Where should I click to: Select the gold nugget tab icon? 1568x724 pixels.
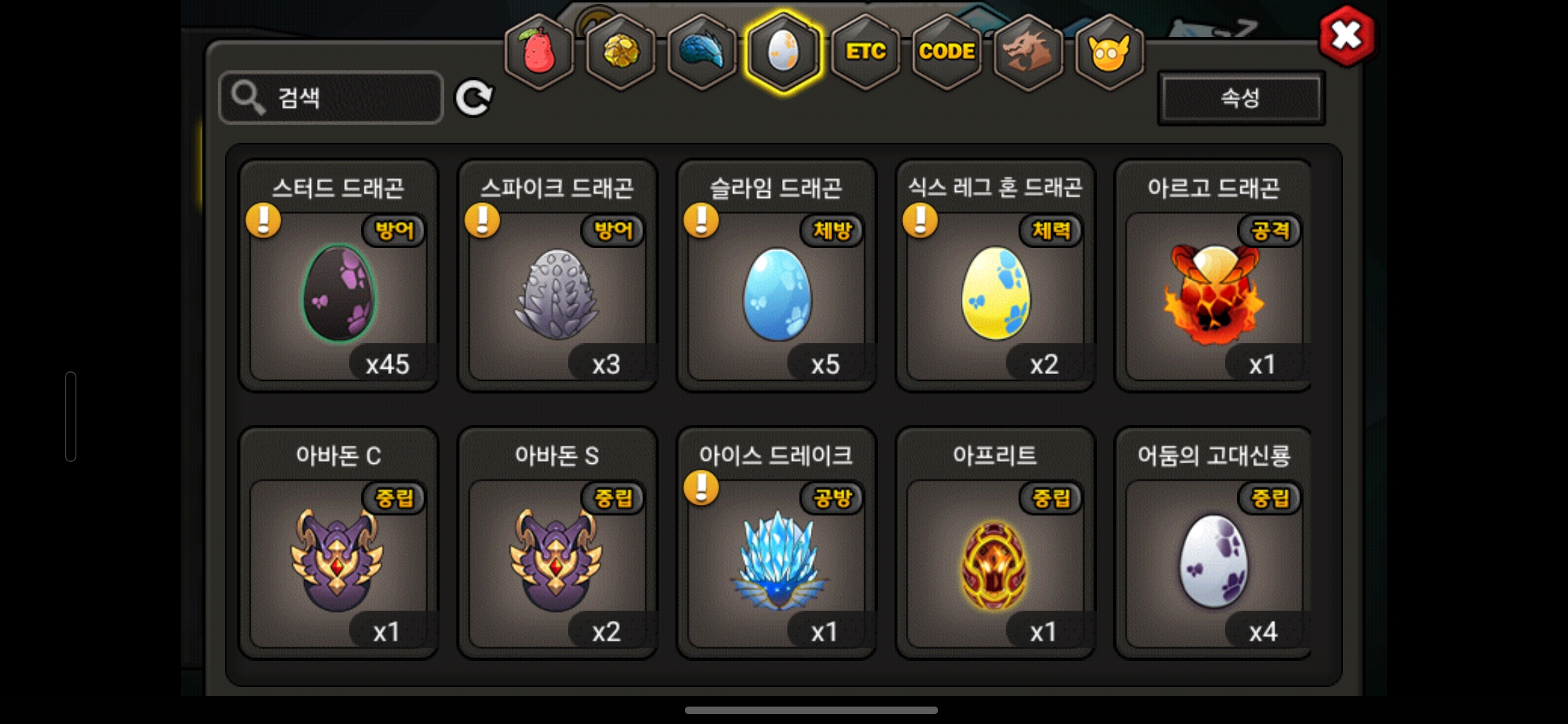(x=621, y=52)
